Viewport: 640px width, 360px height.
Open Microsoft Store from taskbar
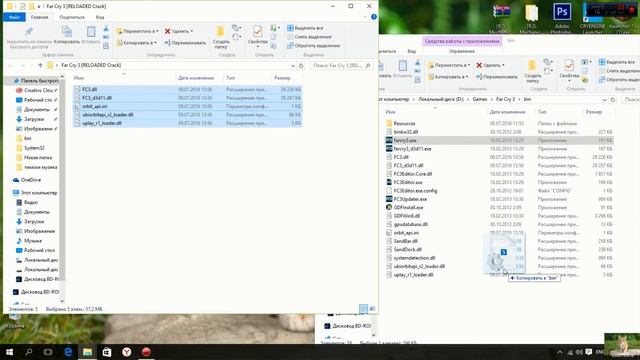pyautogui.click(x=107, y=352)
